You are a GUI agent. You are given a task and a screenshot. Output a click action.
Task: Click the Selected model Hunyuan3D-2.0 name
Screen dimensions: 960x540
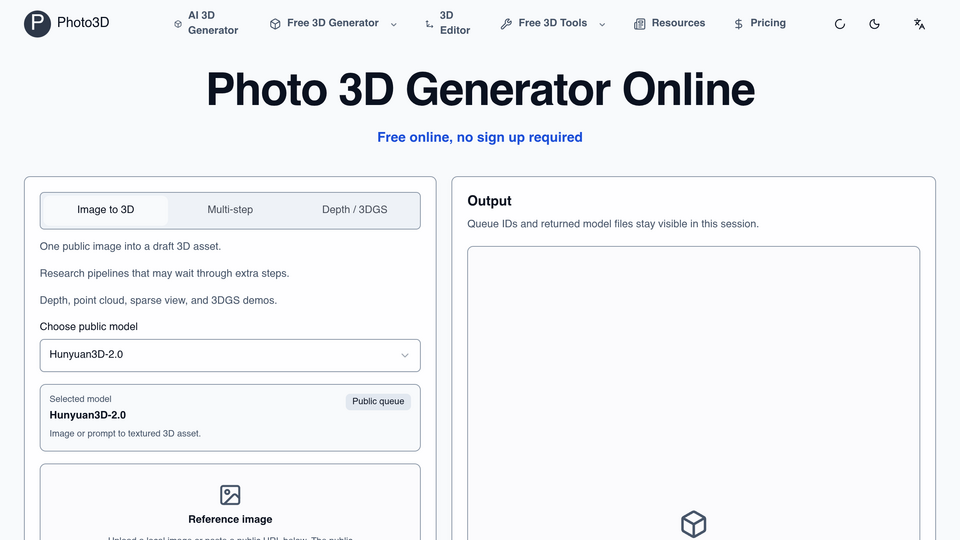tap(88, 414)
